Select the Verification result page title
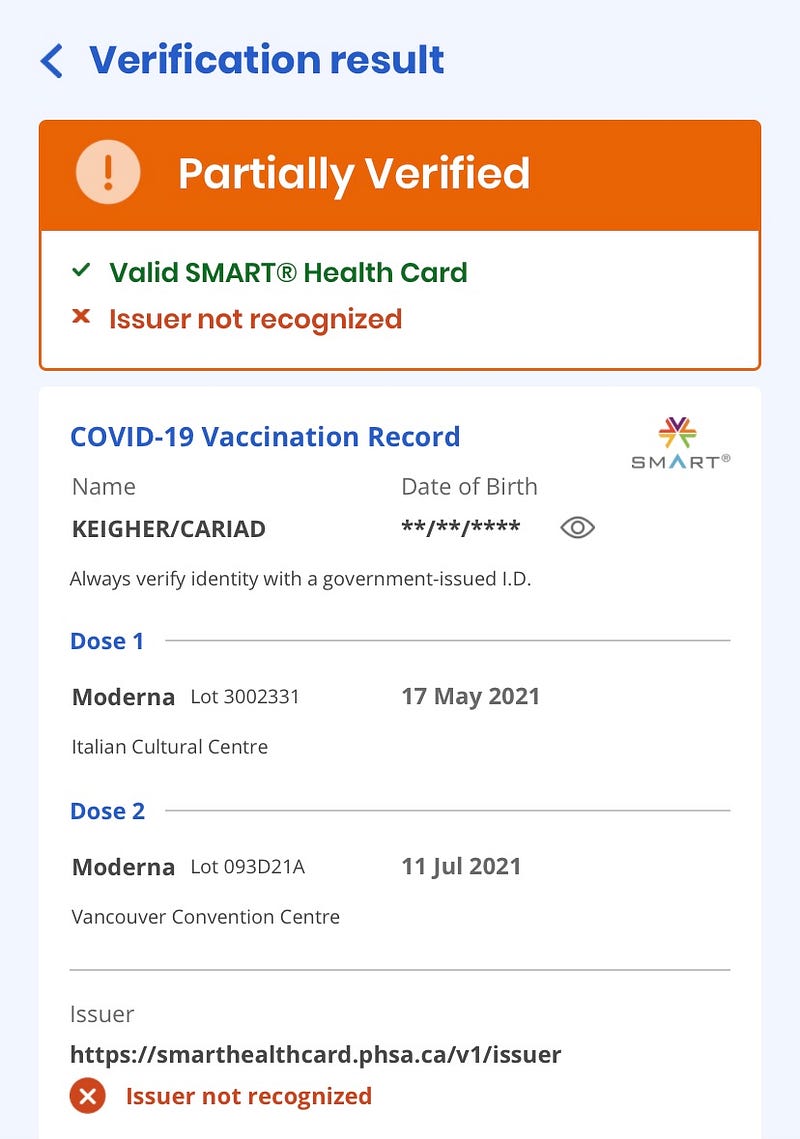 tap(267, 60)
